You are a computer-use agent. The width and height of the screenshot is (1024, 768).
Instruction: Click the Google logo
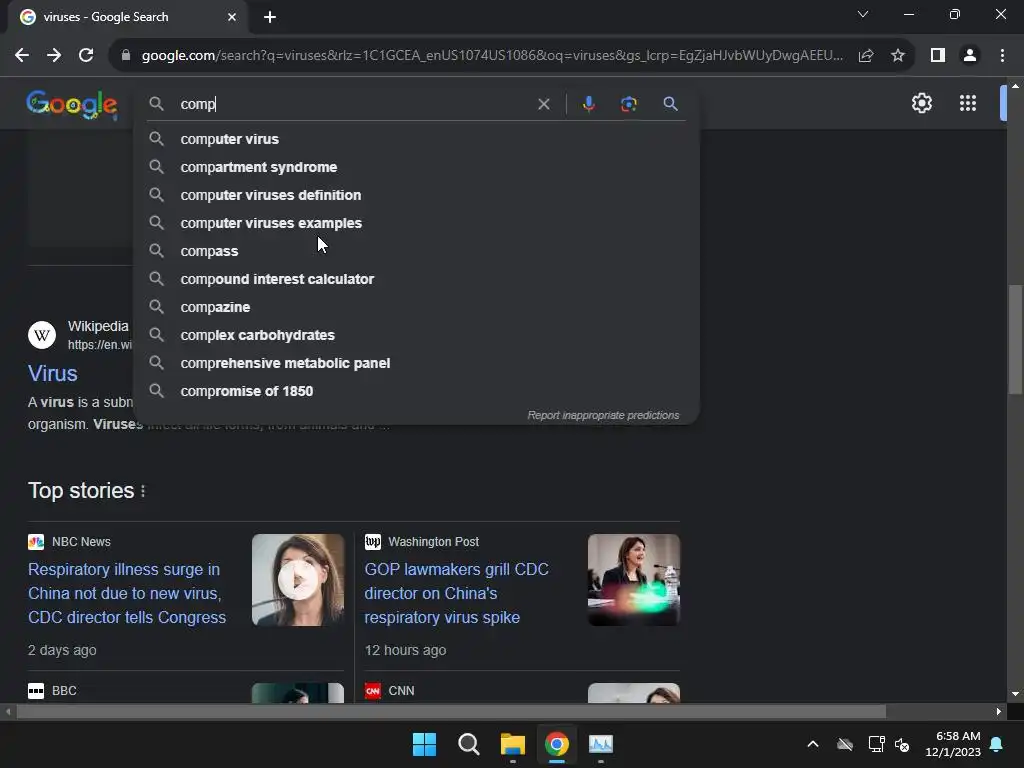point(72,104)
